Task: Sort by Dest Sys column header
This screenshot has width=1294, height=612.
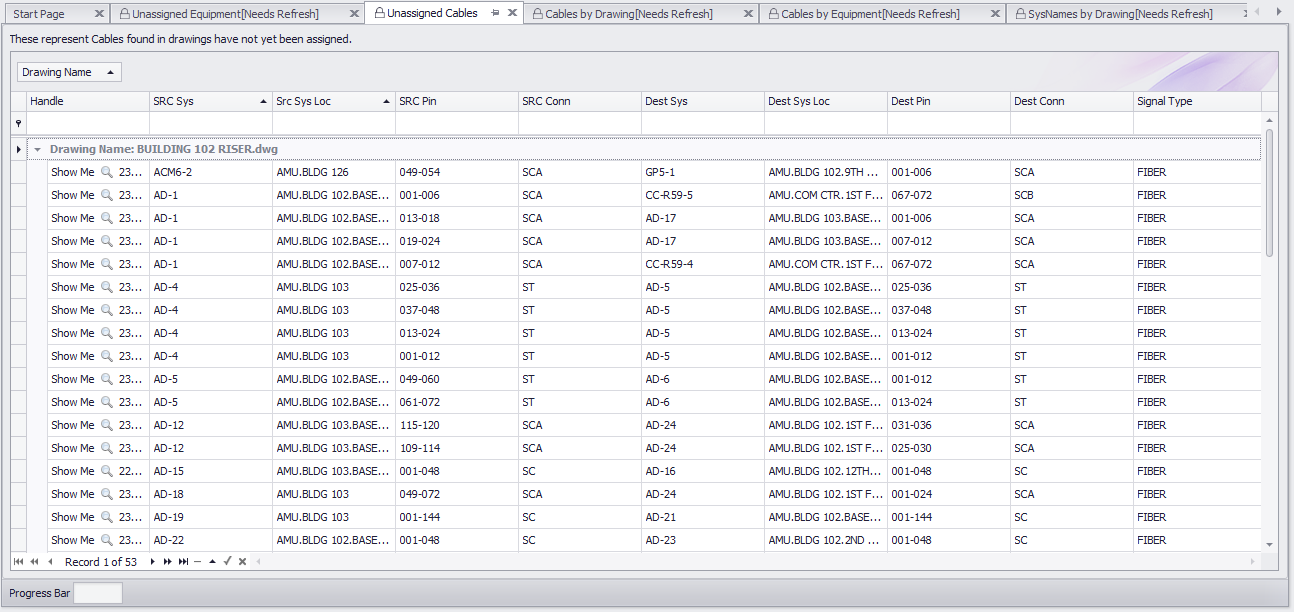Action: pyautogui.click(x=702, y=101)
